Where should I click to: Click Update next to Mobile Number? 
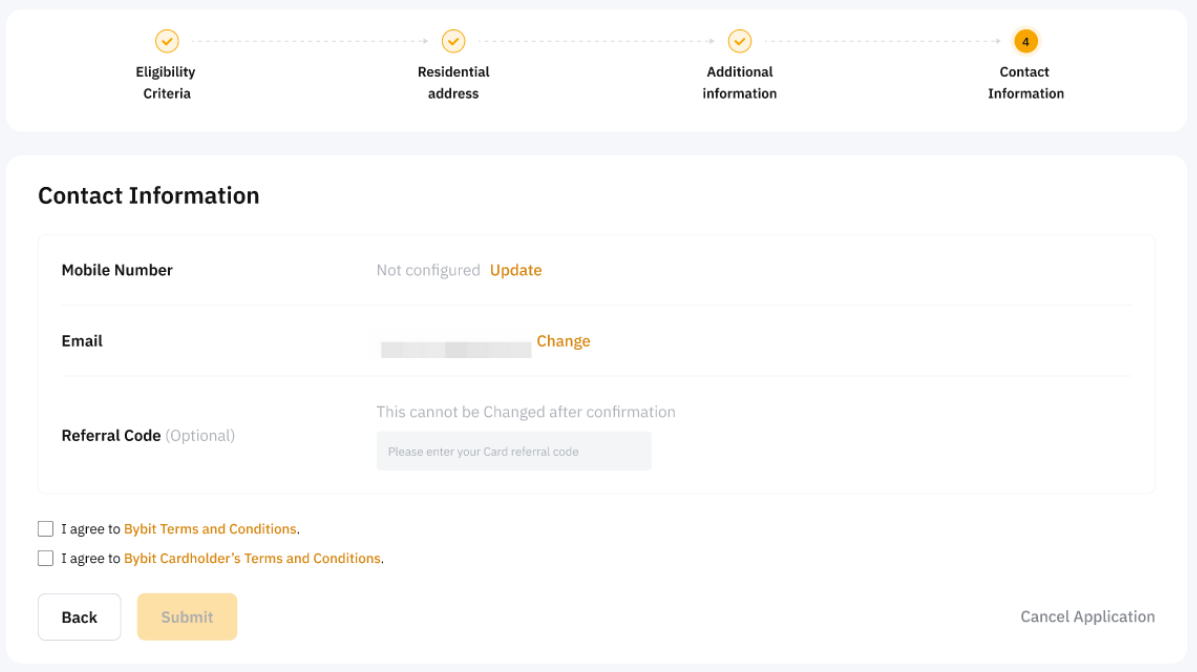click(x=515, y=270)
